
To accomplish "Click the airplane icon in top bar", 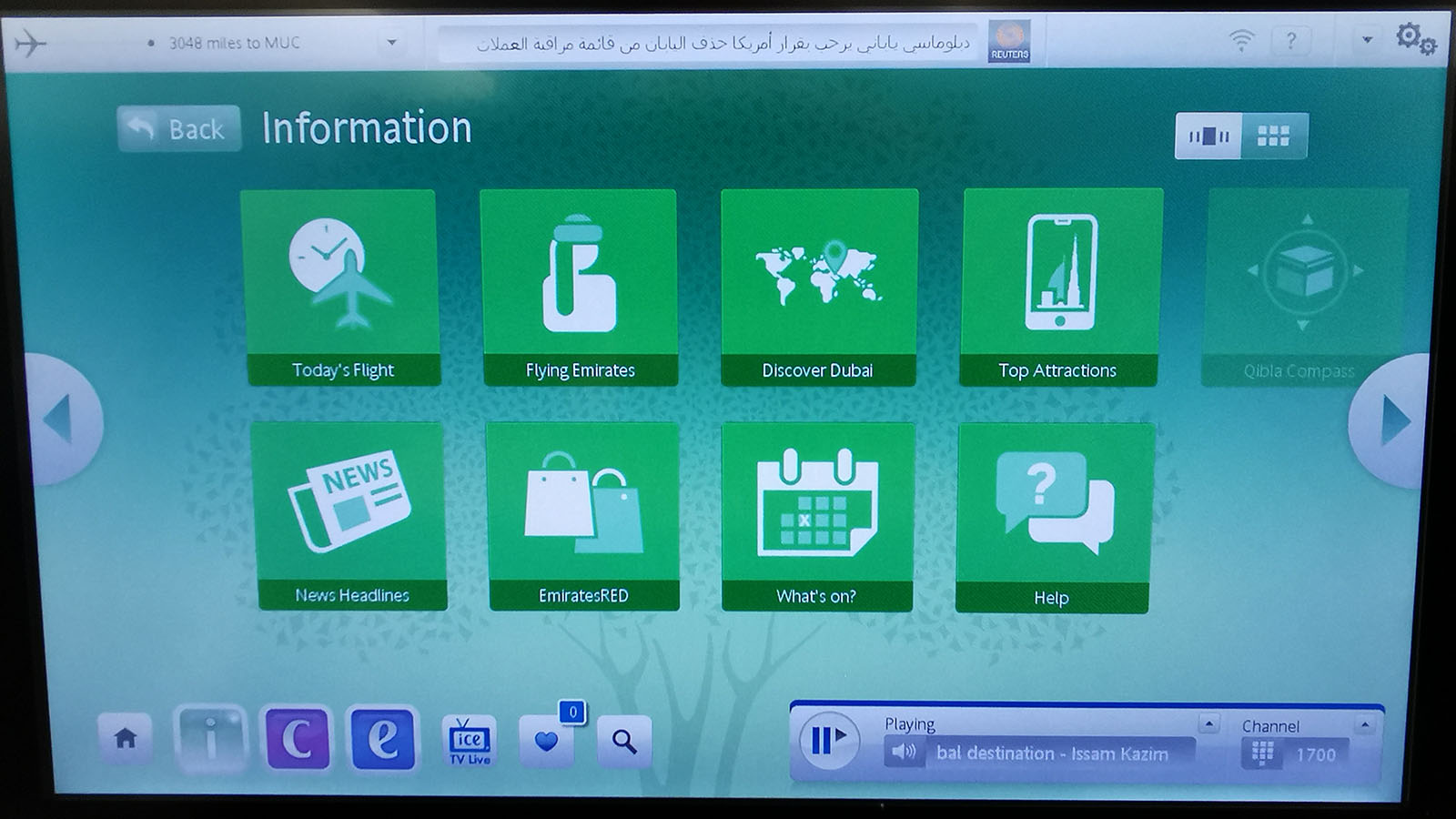I will (30, 42).
